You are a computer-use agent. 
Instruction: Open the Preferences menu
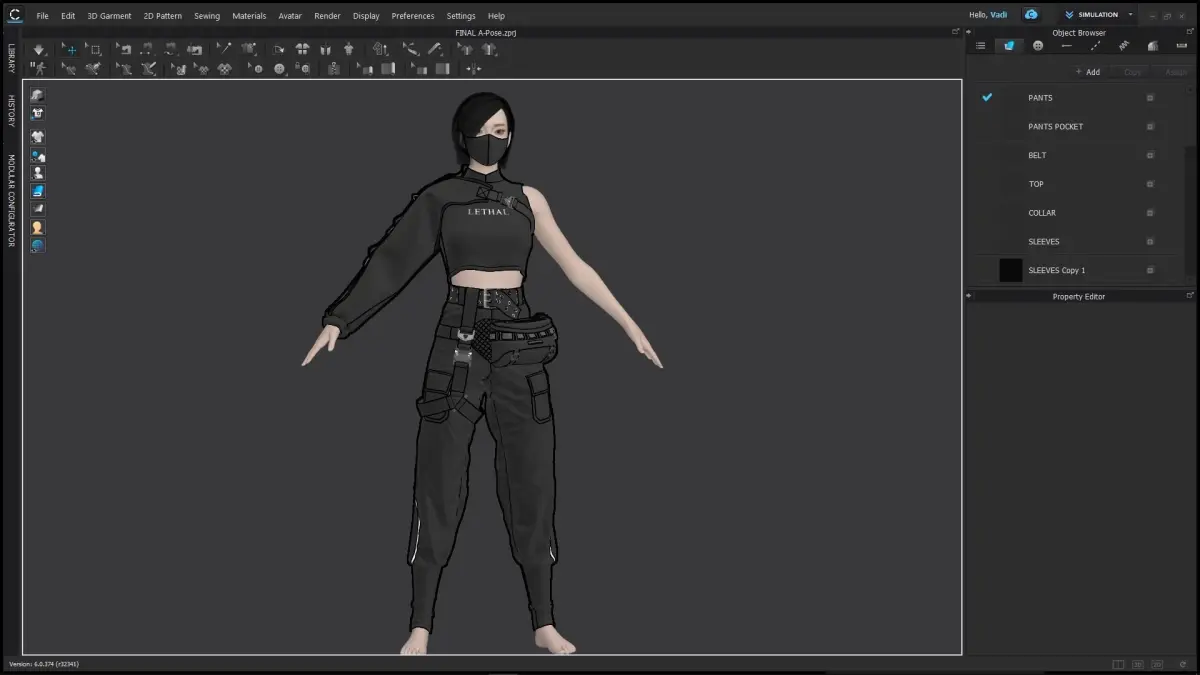(413, 16)
